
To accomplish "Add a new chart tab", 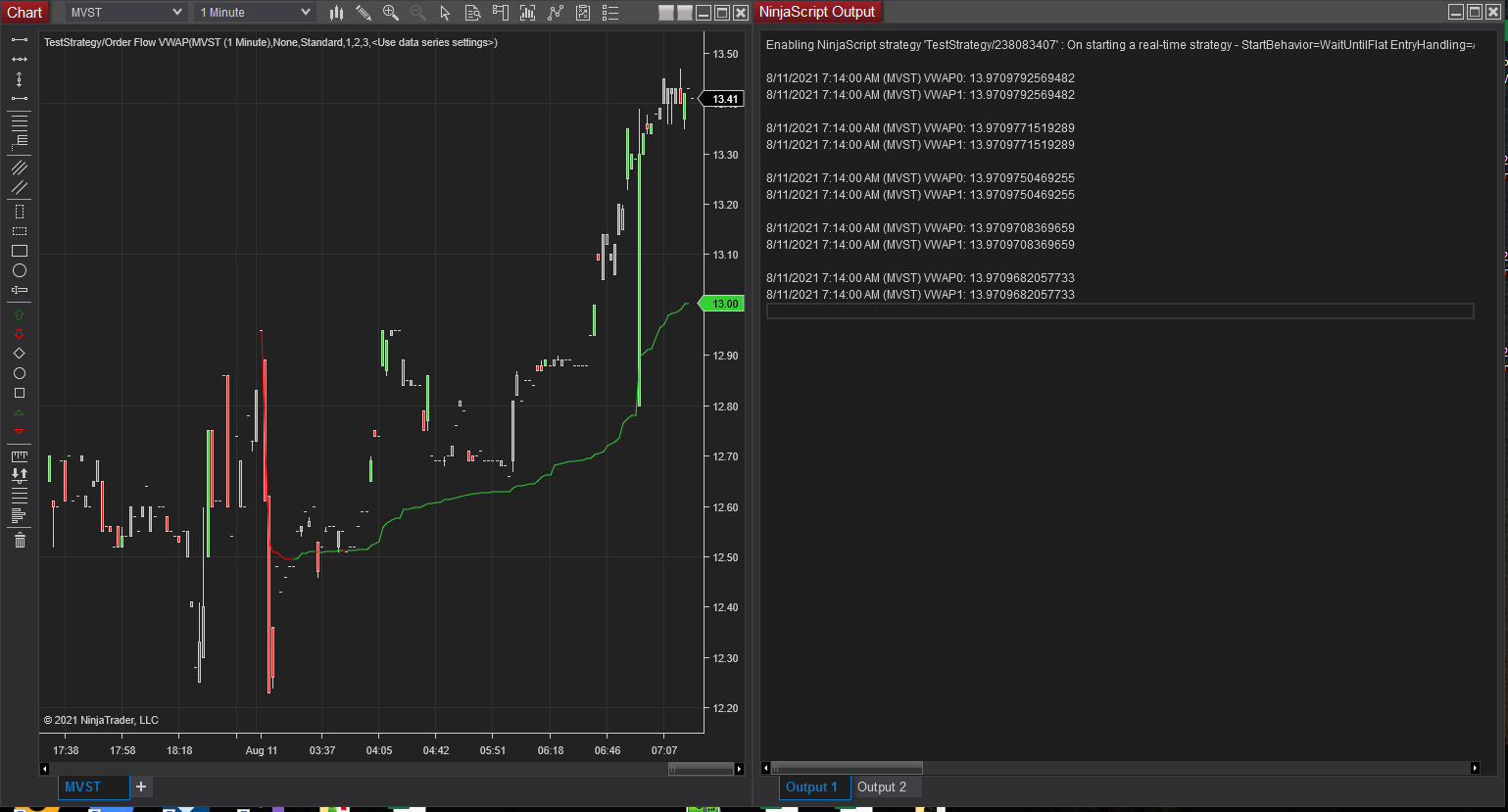I will [141, 787].
